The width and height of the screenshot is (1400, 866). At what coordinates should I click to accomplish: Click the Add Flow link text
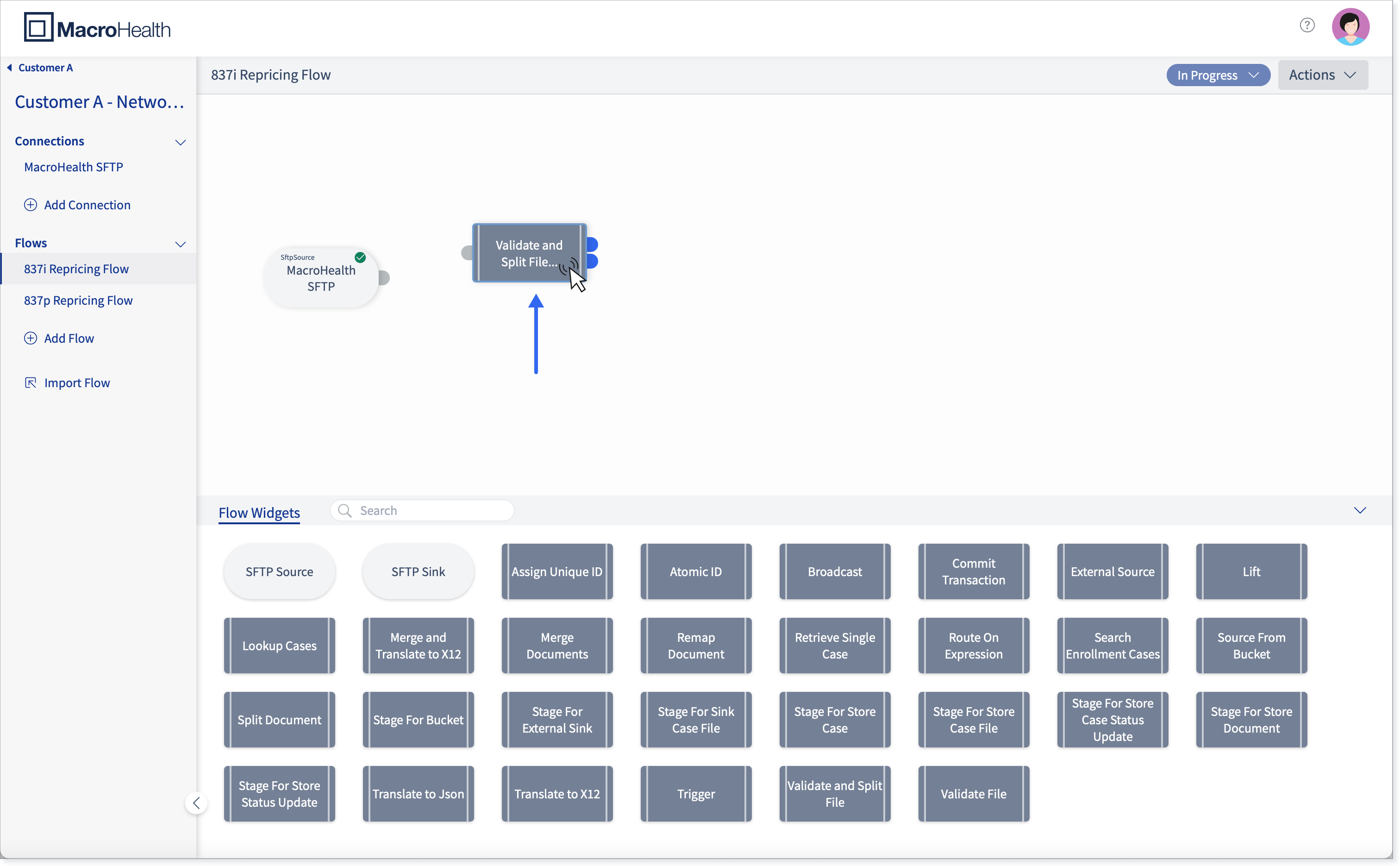[69, 338]
